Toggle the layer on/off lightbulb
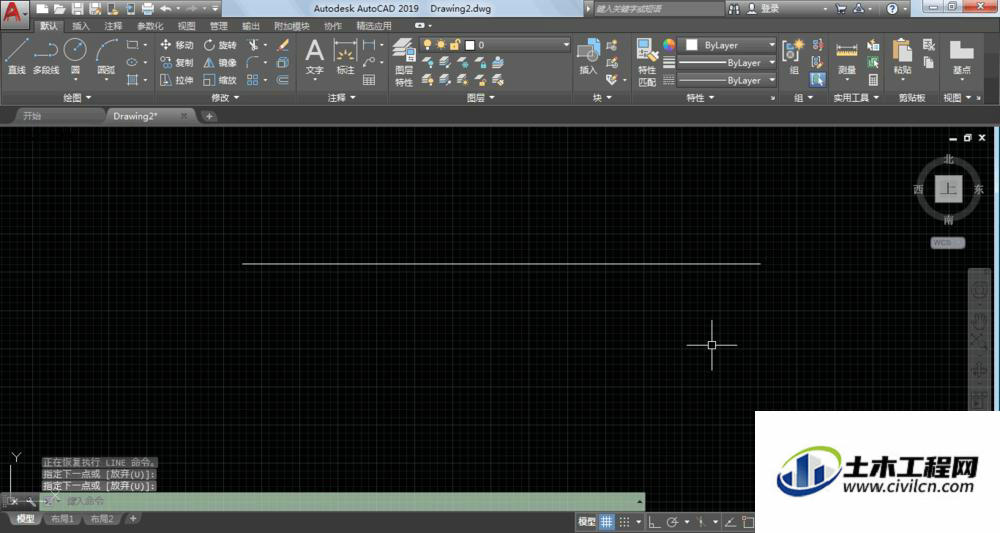1000x533 pixels. (427, 45)
